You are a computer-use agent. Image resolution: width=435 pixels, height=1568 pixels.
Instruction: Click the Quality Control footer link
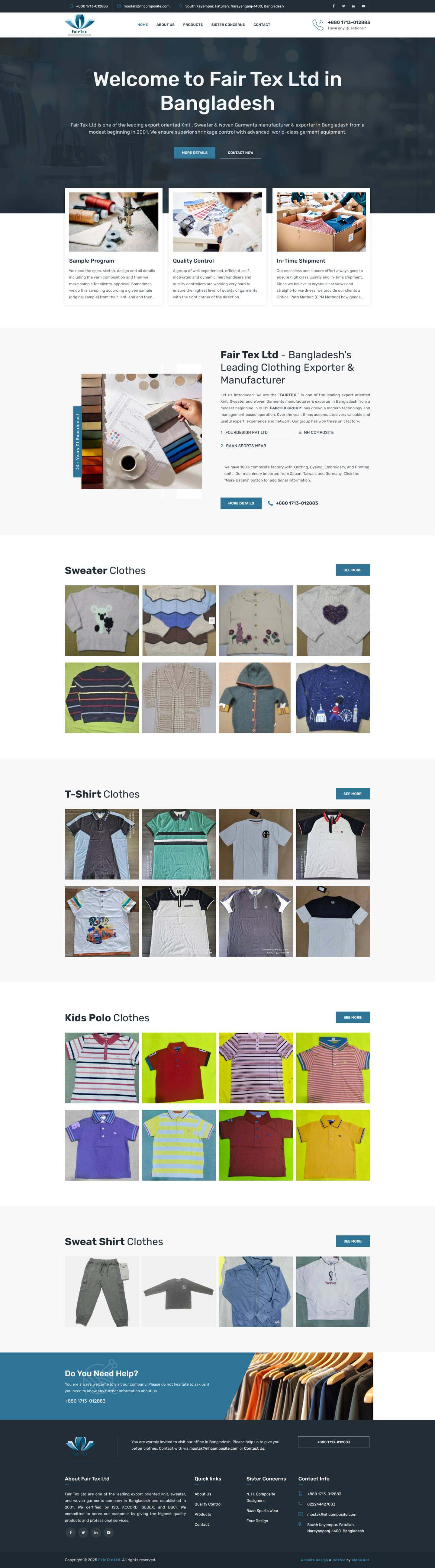[208, 1503]
